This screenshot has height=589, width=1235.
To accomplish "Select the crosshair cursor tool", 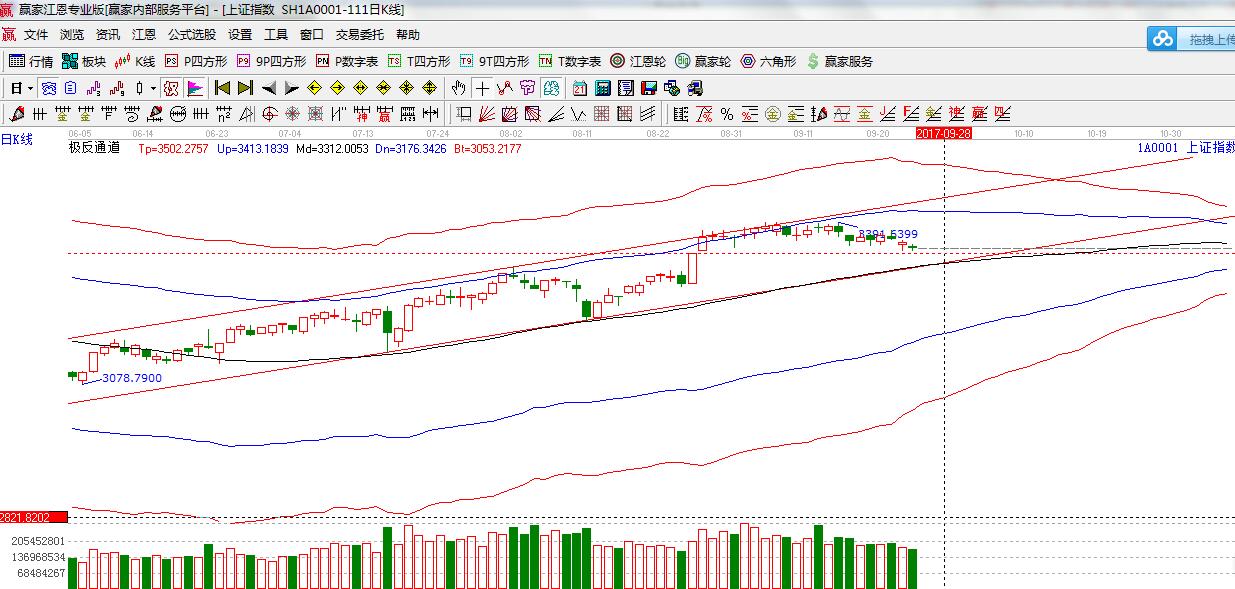I will [x=483, y=88].
